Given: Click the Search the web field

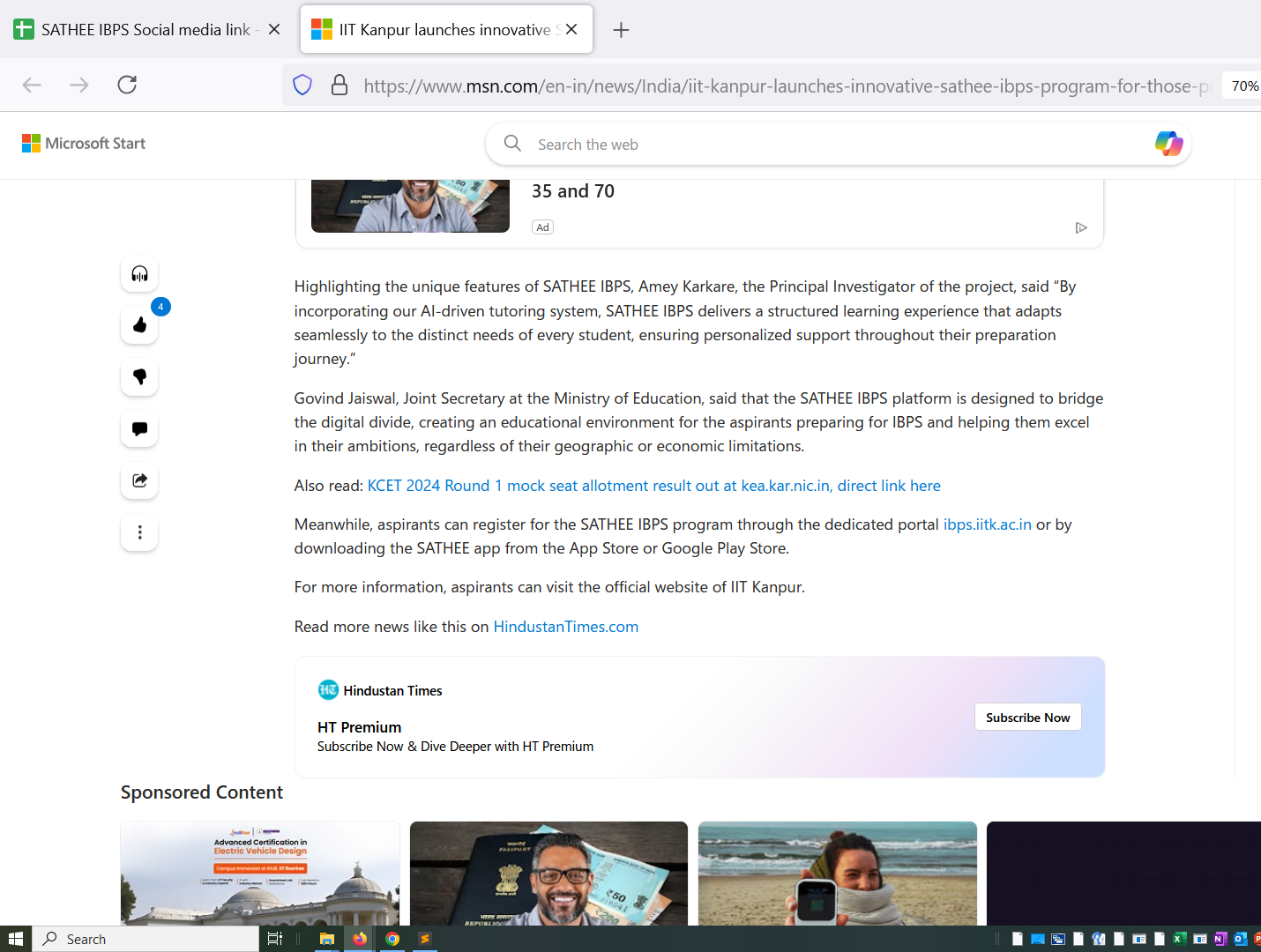Looking at the screenshot, I should pos(829,145).
